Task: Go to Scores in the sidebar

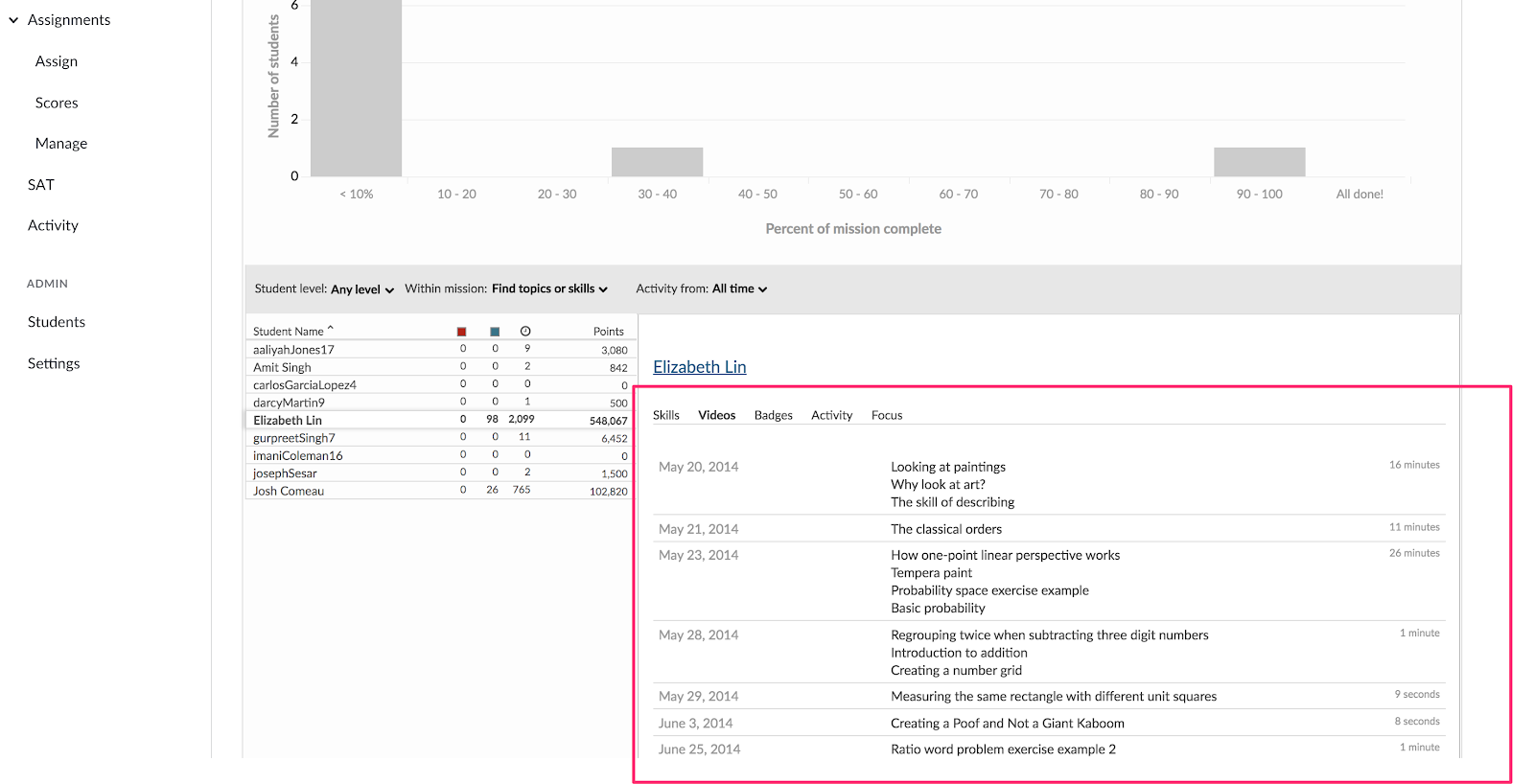Action: coord(57,103)
